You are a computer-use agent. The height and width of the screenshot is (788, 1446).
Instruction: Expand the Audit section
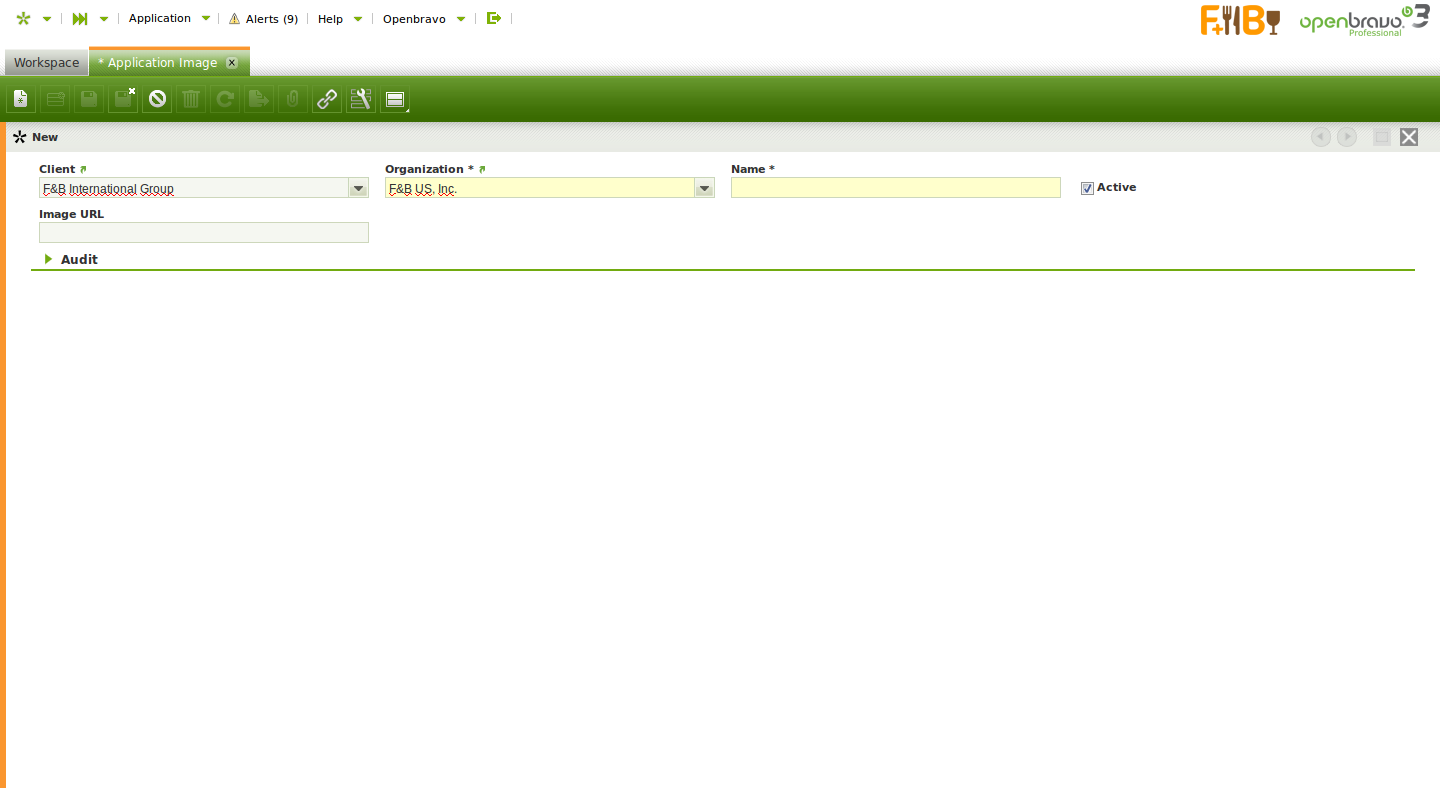70,259
